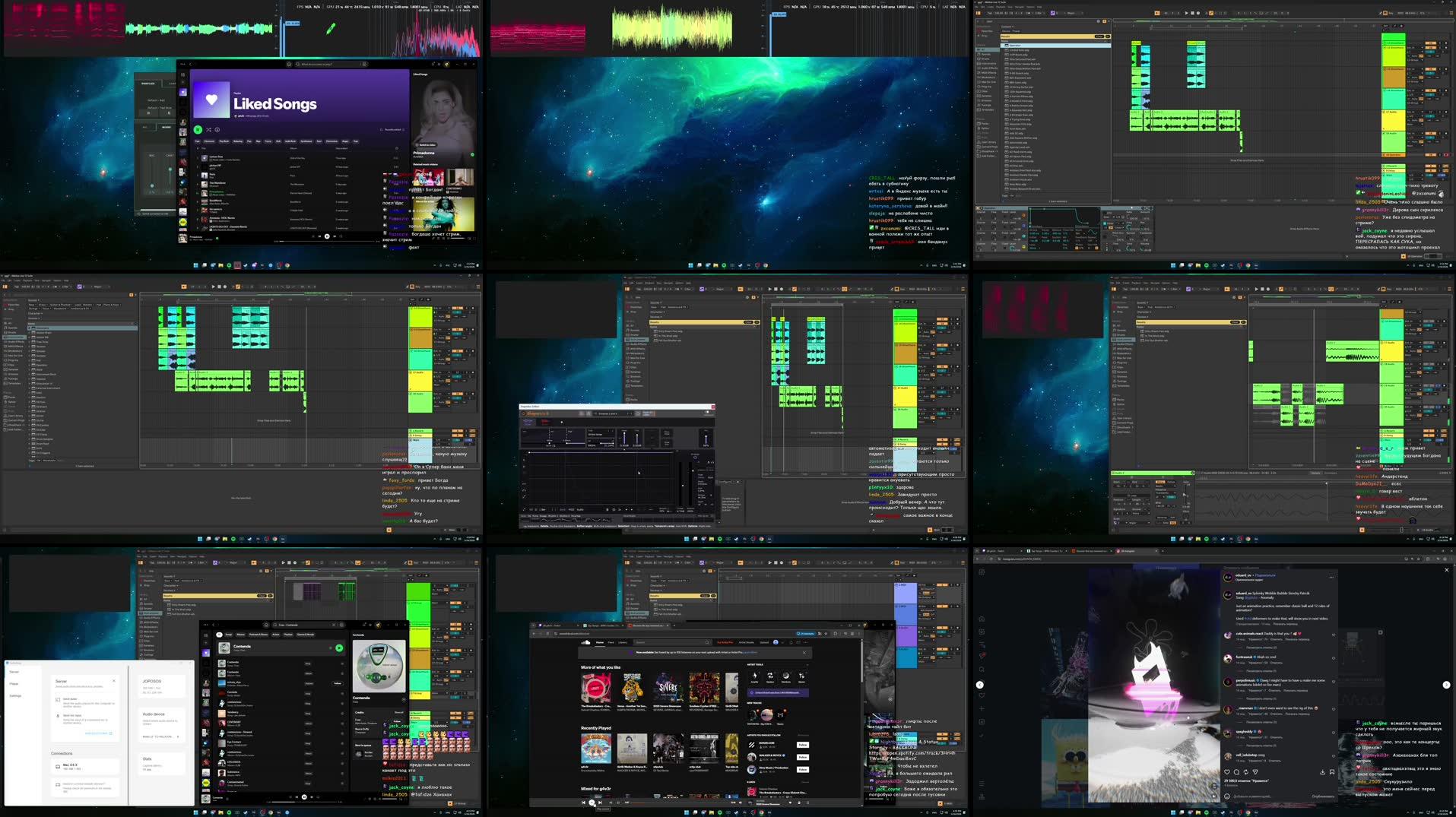Select the Mac OS X connection entry
The width and height of the screenshot is (1456, 817).
tap(85, 766)
